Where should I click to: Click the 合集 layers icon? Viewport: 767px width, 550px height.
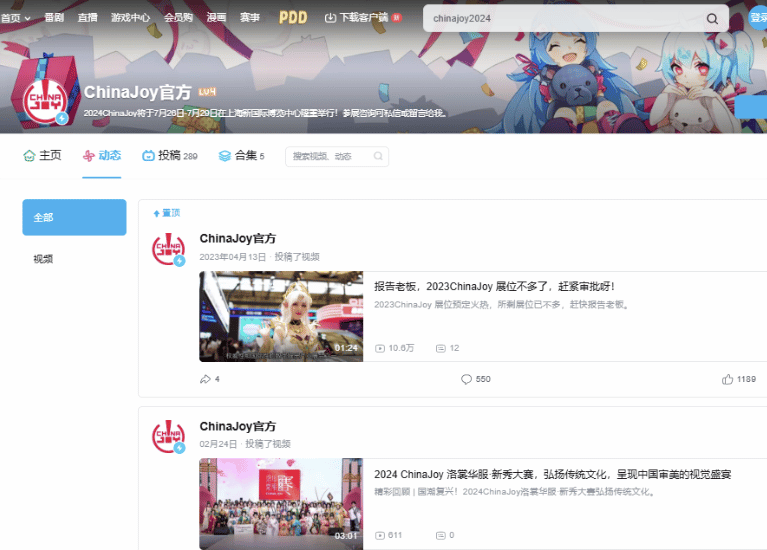click(225, 156)
